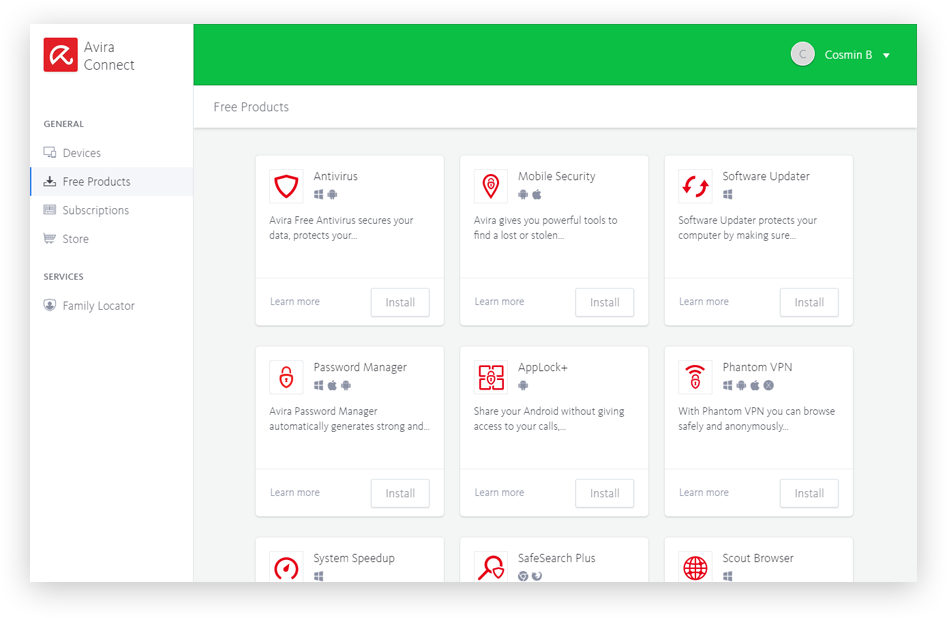Click the Phantom VPN description text

(x=756, y=419)
